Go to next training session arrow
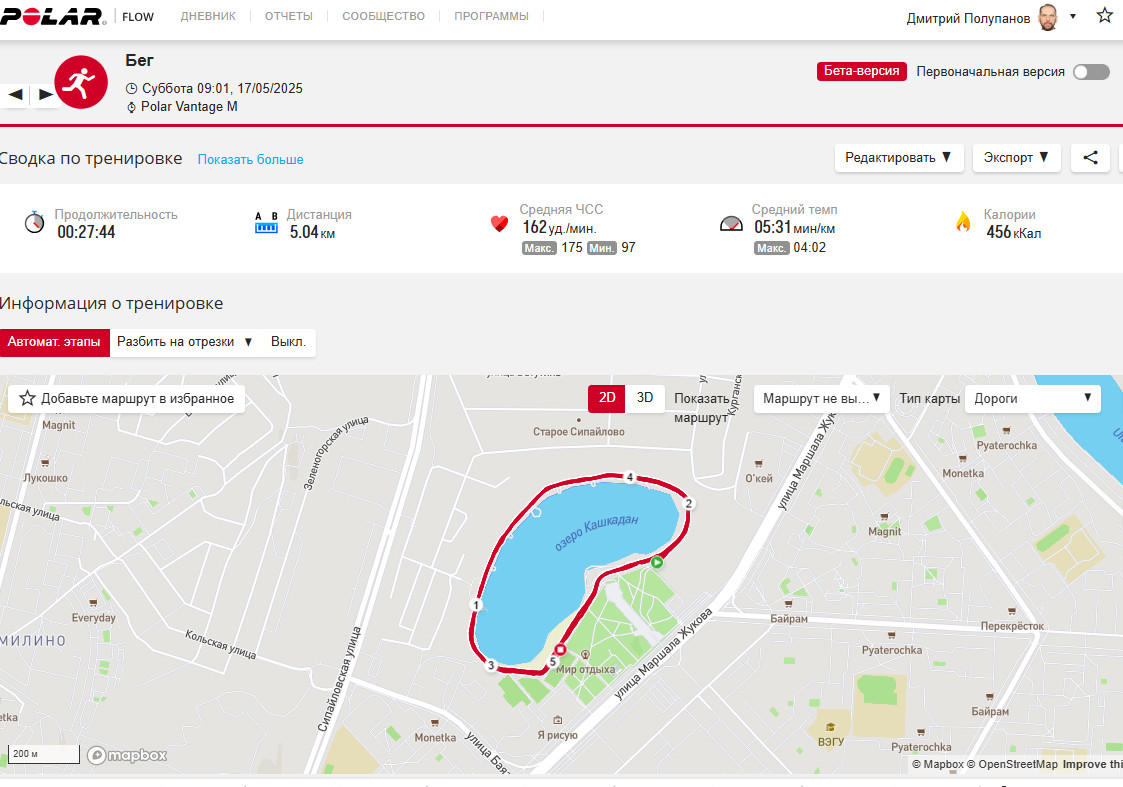This screenshot has width=1123, height=787. click(45, 94)
